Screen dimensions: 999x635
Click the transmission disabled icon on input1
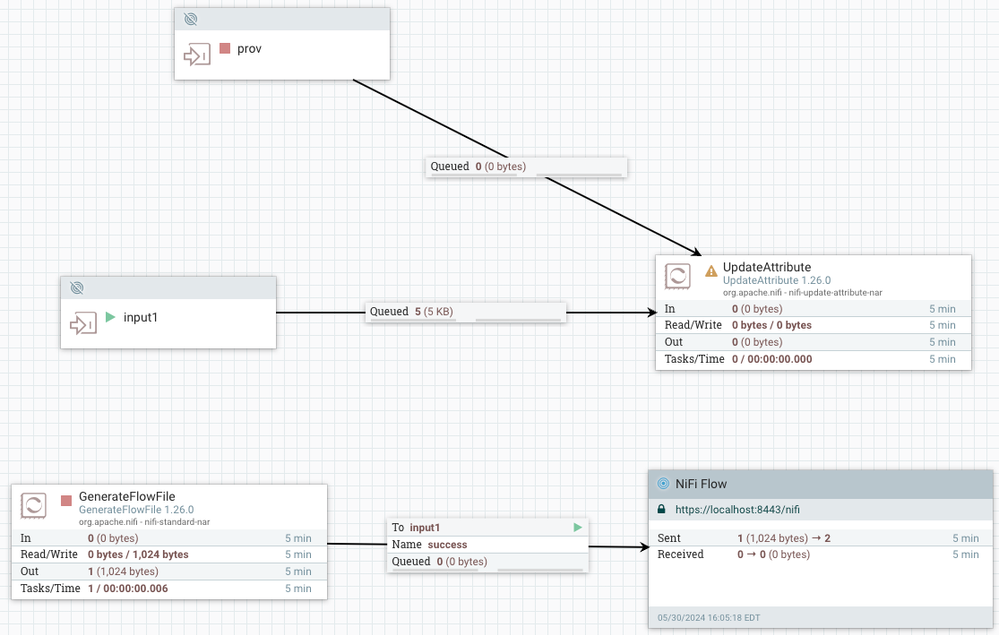pyautogui.click(x=77, y=288)
